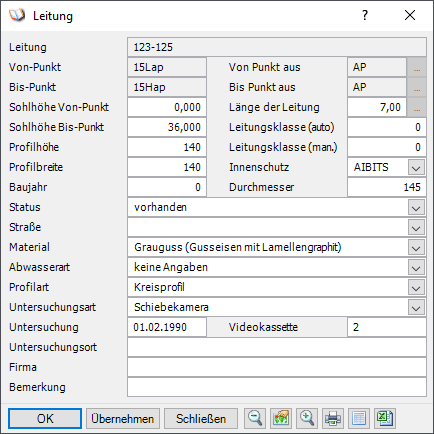Click the Durchmesser field showing 145

point(387,187)
